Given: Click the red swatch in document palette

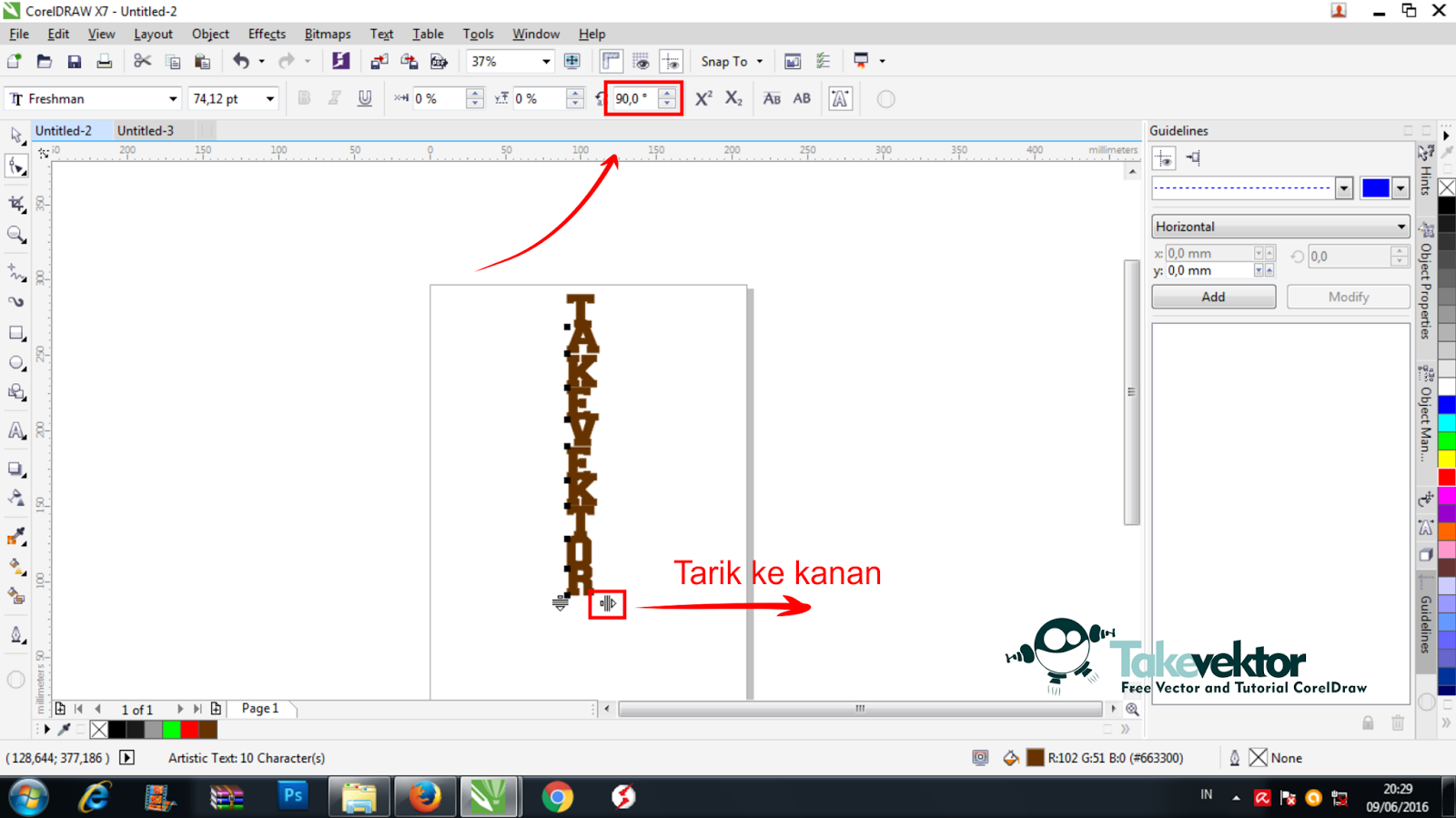Looking at the screenshot, I should [x=189, y=730].
